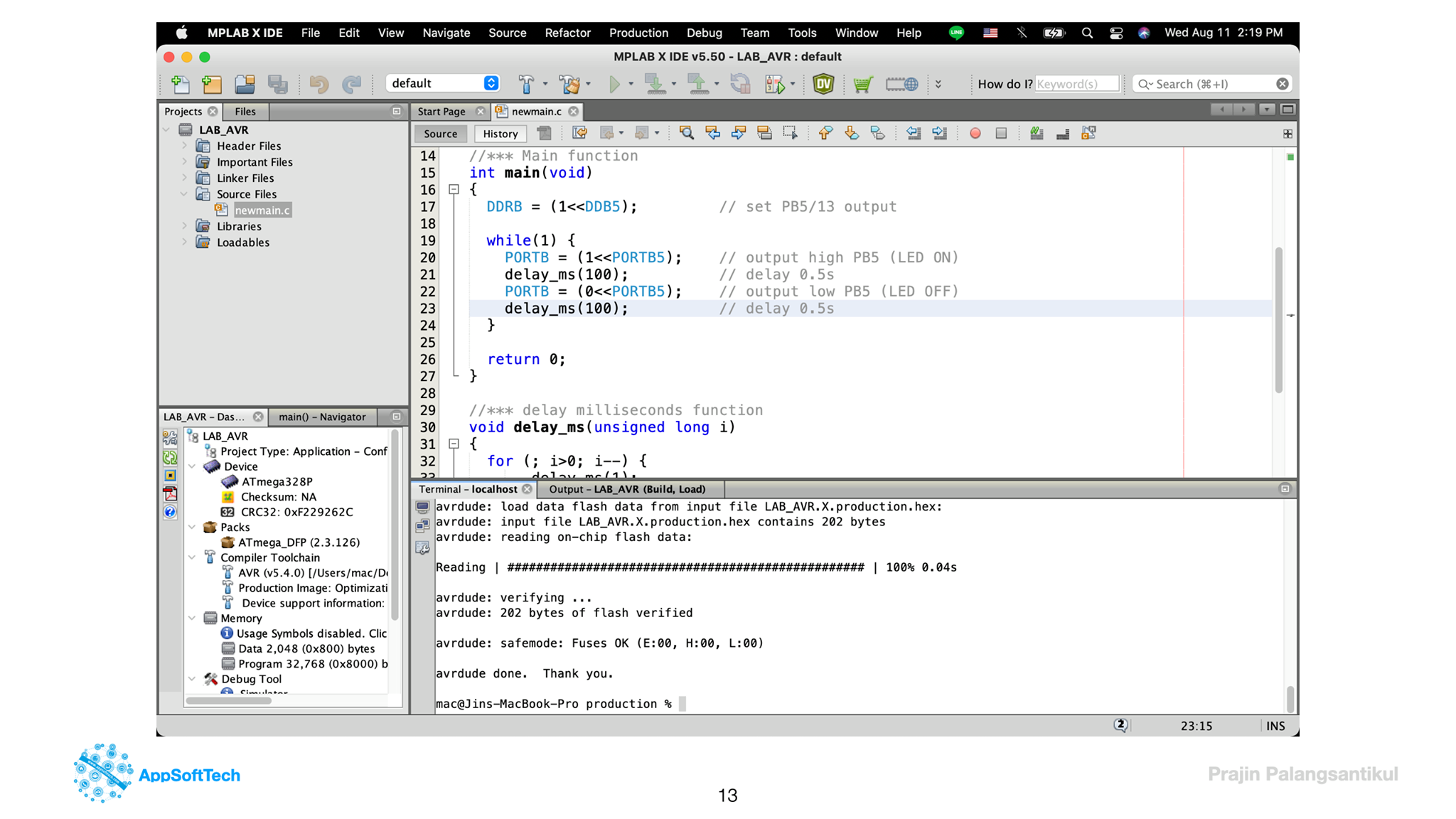Click the red Start Macro Recording icon
This screenshot has height=819, width=1456.
975,133
